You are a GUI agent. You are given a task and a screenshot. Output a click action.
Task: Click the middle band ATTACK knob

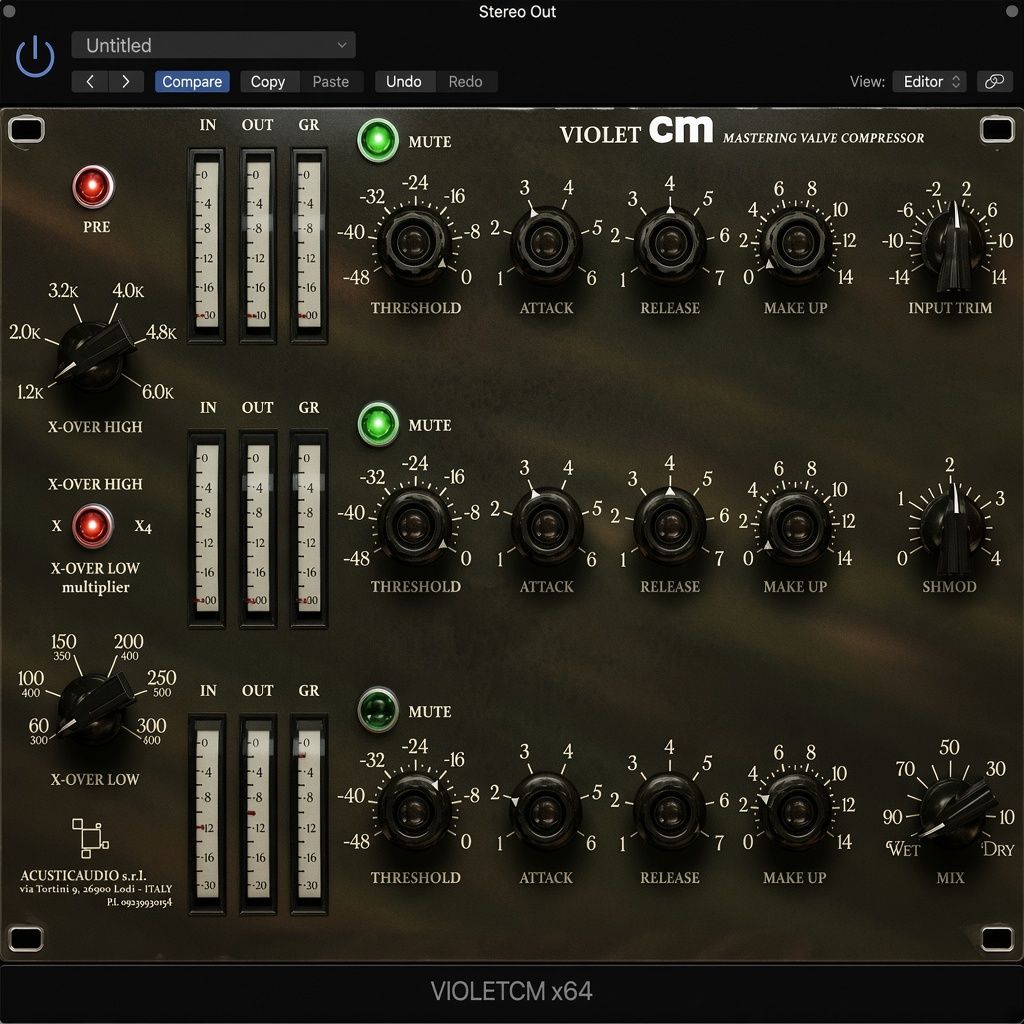tap(546, 525)
